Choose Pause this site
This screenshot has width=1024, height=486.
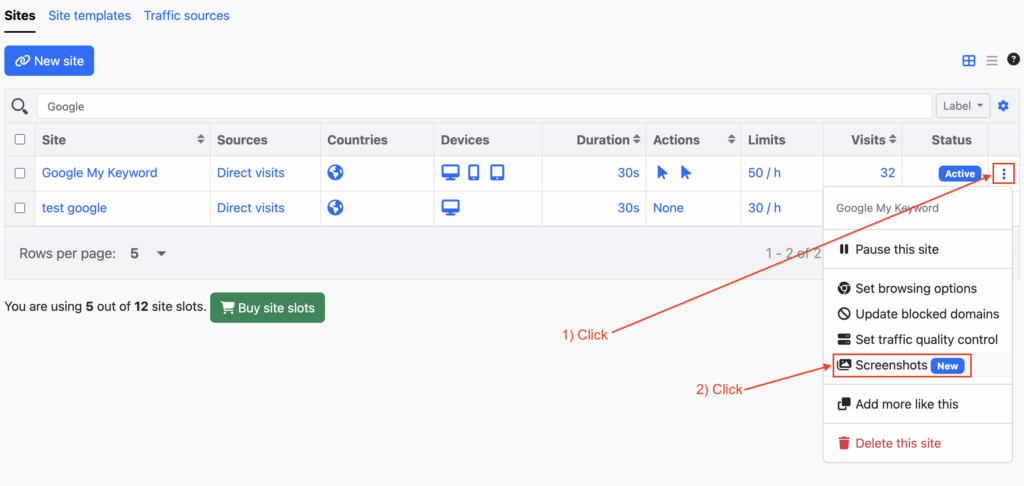point(888,249)
